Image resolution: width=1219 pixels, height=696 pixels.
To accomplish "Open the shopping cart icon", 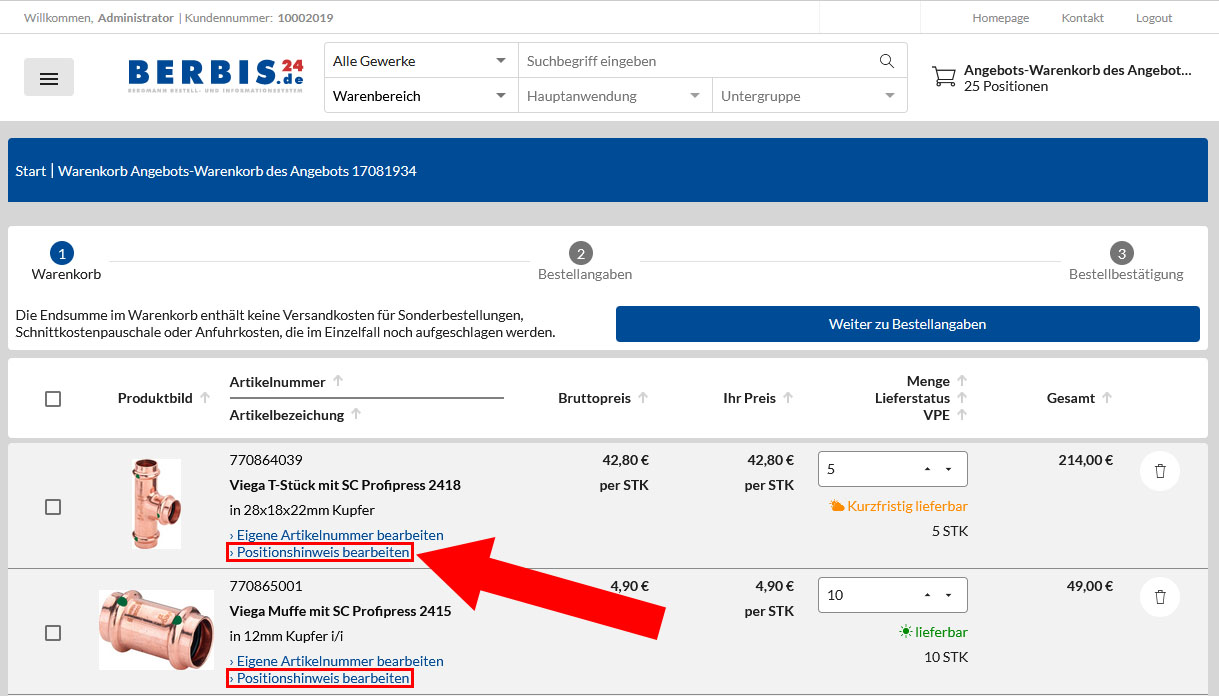I will pyautogui.click(x=943, y=77).
